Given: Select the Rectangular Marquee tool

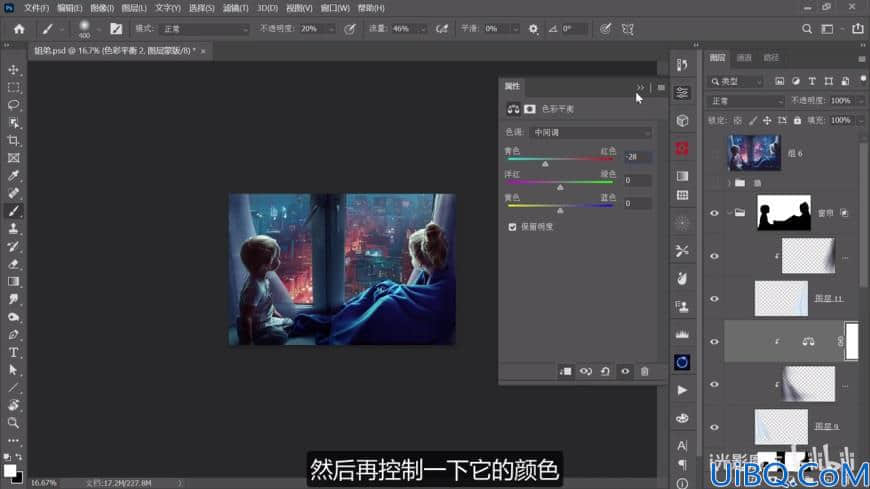Looking at the screenshot, I should coord(14,88).
